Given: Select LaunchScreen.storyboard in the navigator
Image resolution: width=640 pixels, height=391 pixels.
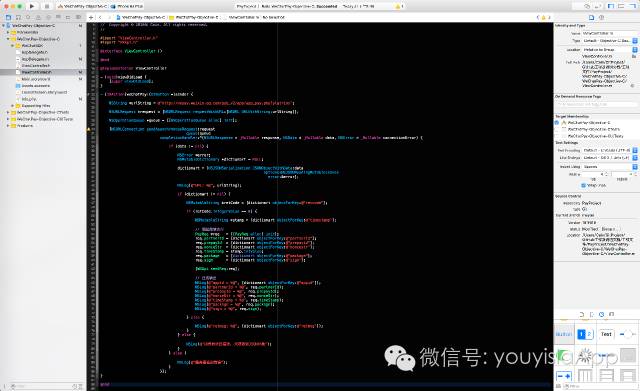Looking at the screenshot, I should (x=44, y=92).
